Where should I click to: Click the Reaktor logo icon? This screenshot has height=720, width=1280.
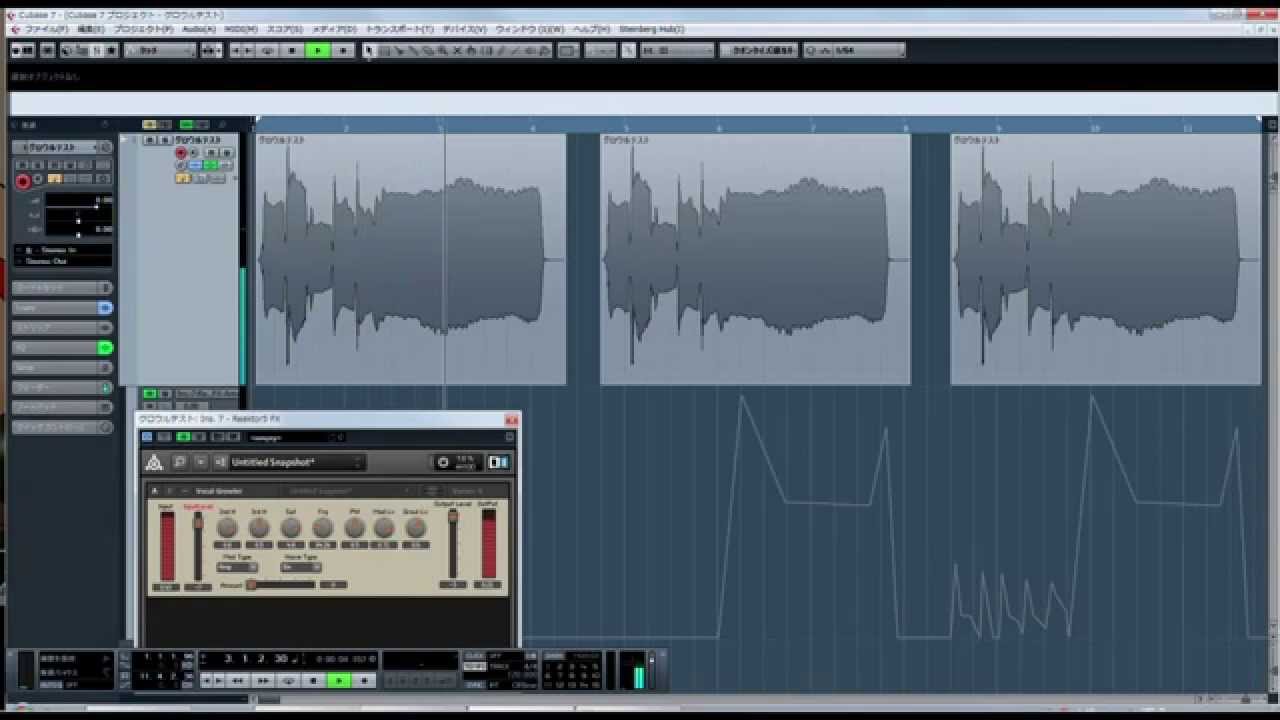(x=154, y=462)
